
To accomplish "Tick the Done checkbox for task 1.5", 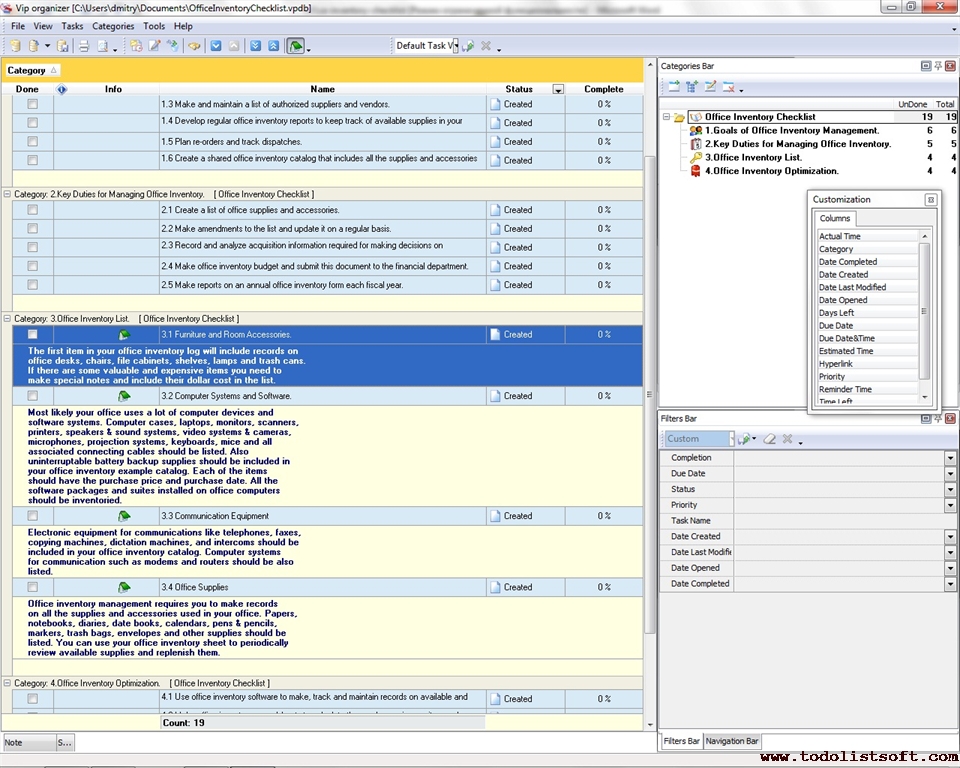I will tap(32, 141).
